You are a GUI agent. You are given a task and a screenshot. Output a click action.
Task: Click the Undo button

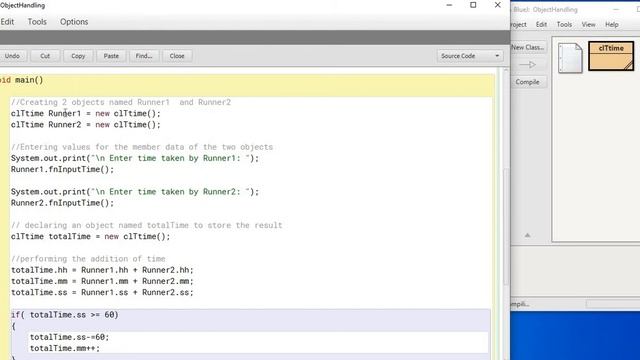12,56
